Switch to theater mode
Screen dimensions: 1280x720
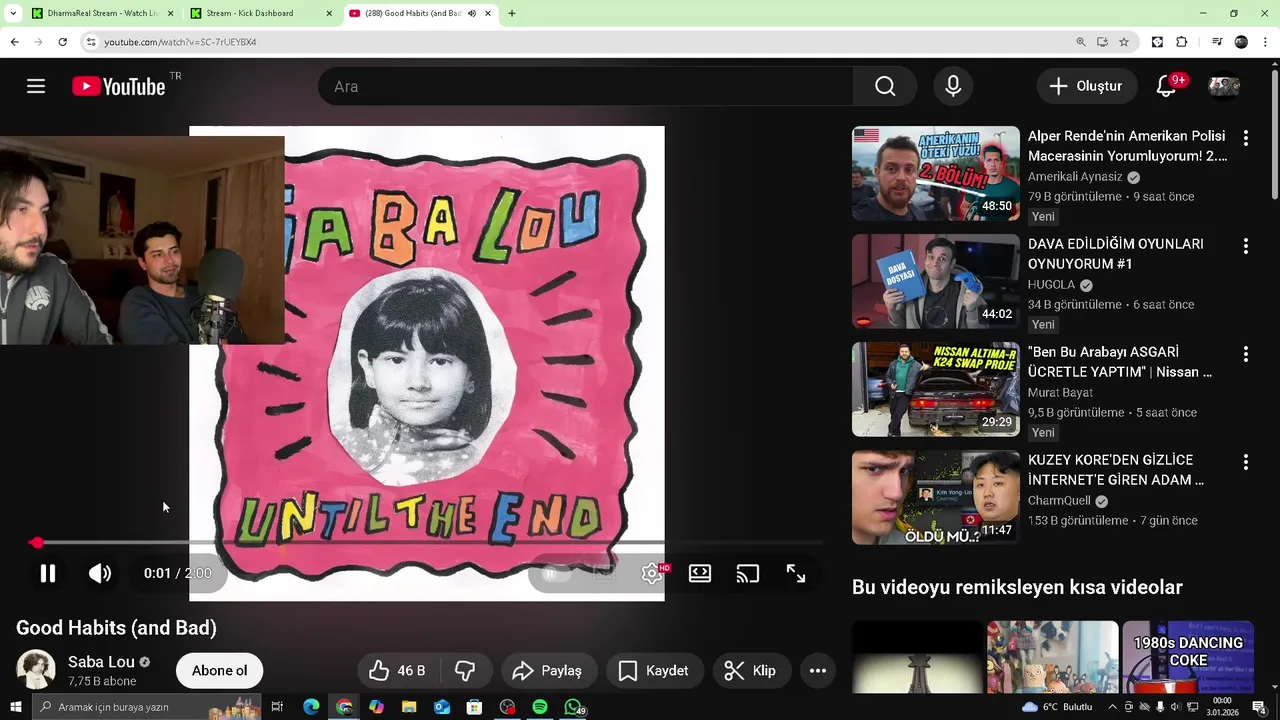[700, 573]
